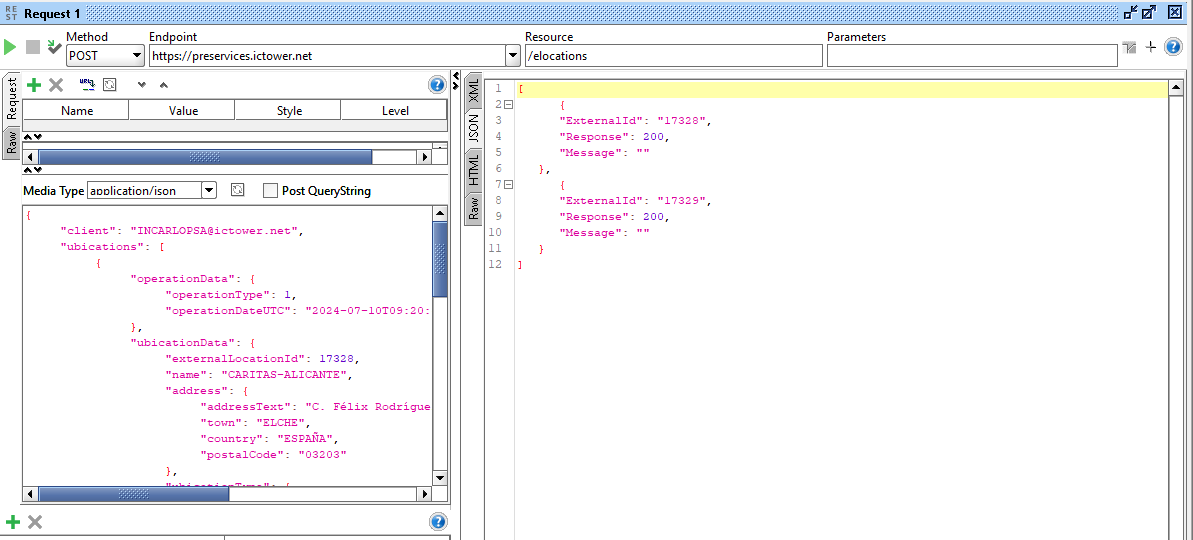Click inside the Resource /elocations field
Screen dimensions: 1193x540
click(x=673, y=56)
